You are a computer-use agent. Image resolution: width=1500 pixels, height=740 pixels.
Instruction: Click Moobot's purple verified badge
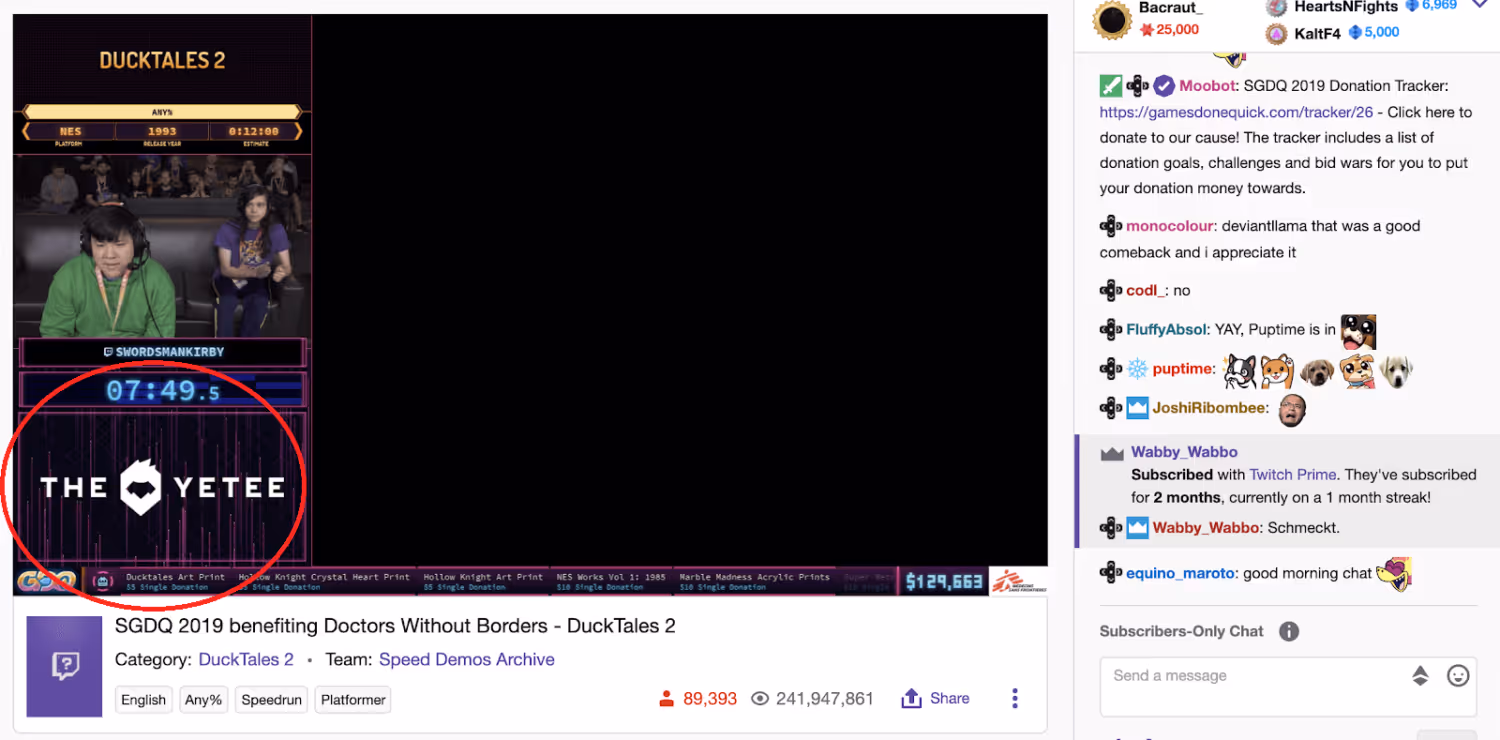(x=1163, y=86)
